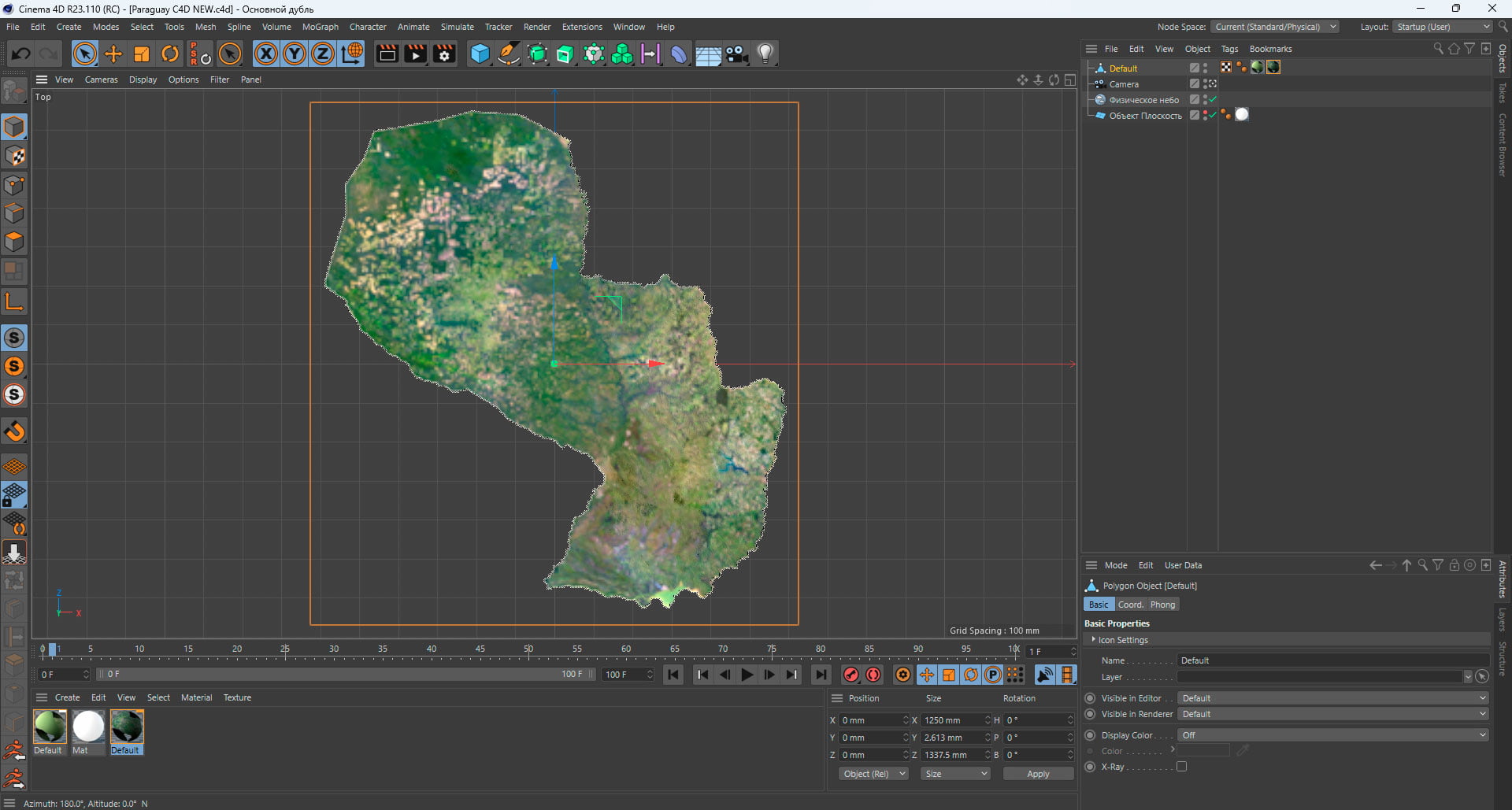
Task: Enable the X-Ray checkbox
Action: pyautogui.click(x=1181, y=767)
